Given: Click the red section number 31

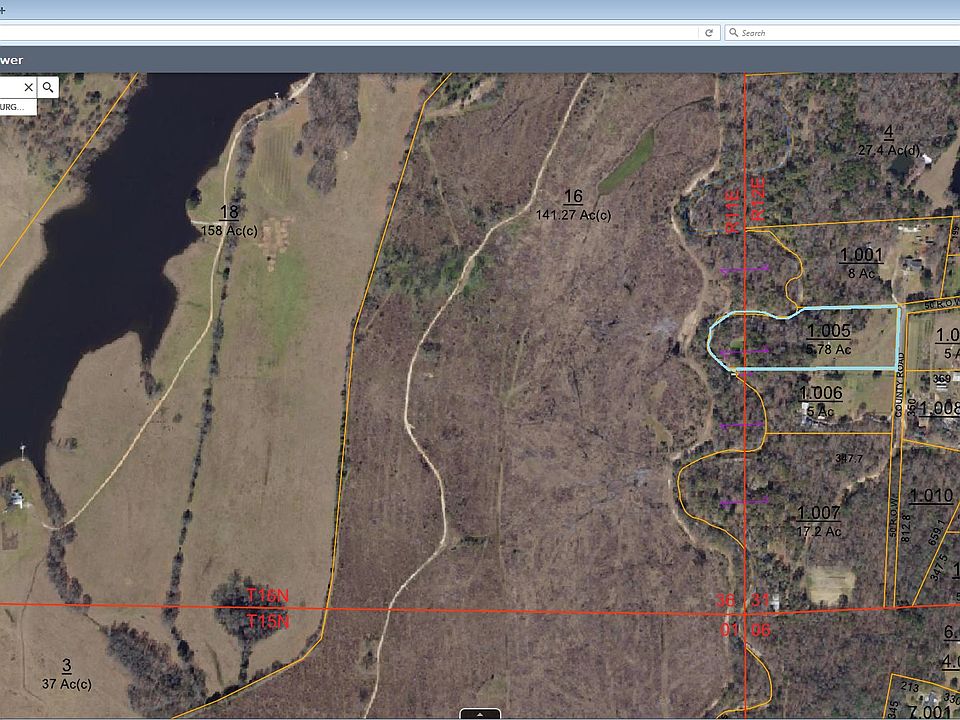Looking at the screenshot, I should 760,599.
